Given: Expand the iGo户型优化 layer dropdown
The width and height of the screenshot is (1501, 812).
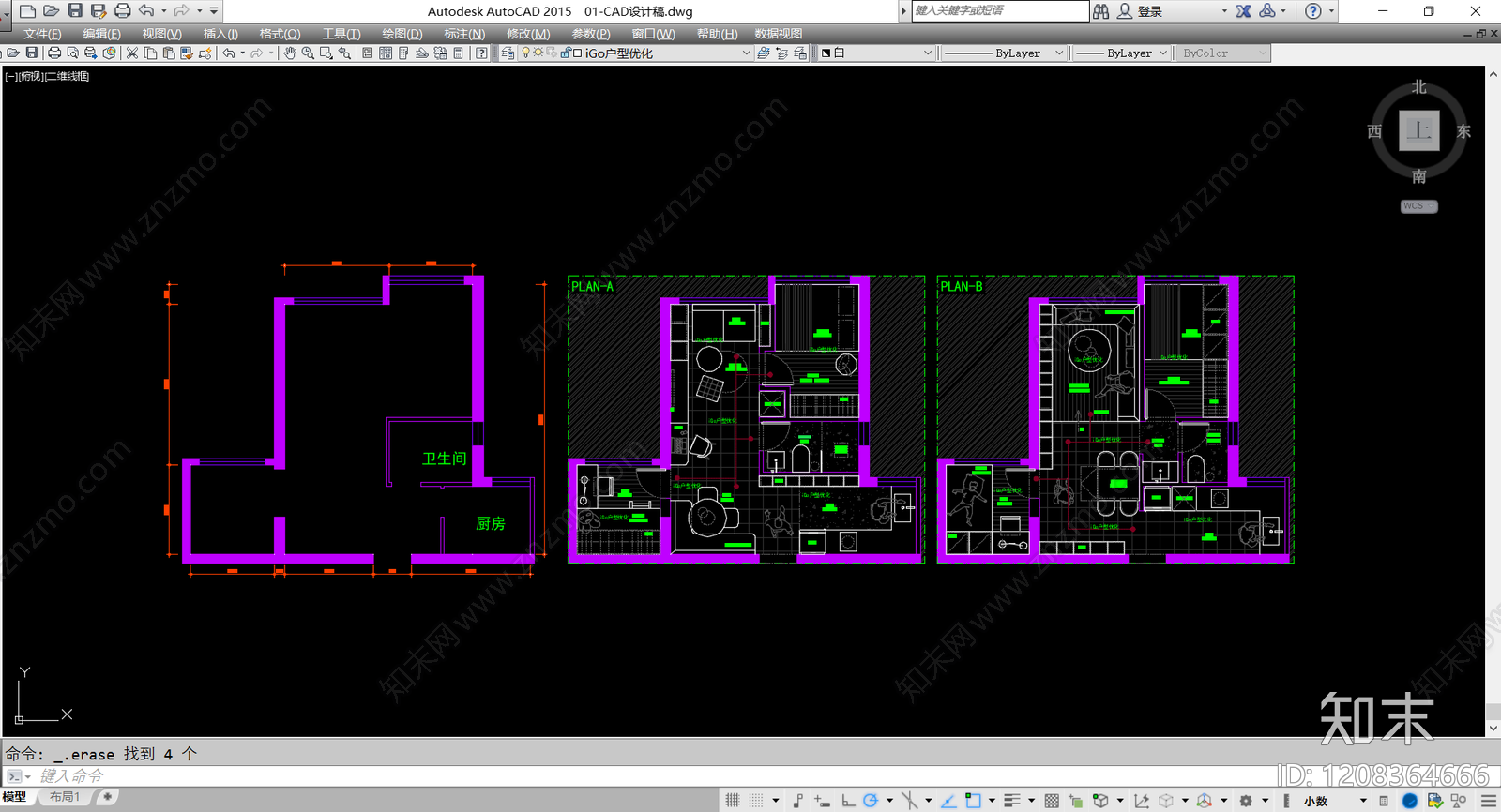Looking at the screenshot, I should click(747, 53).
